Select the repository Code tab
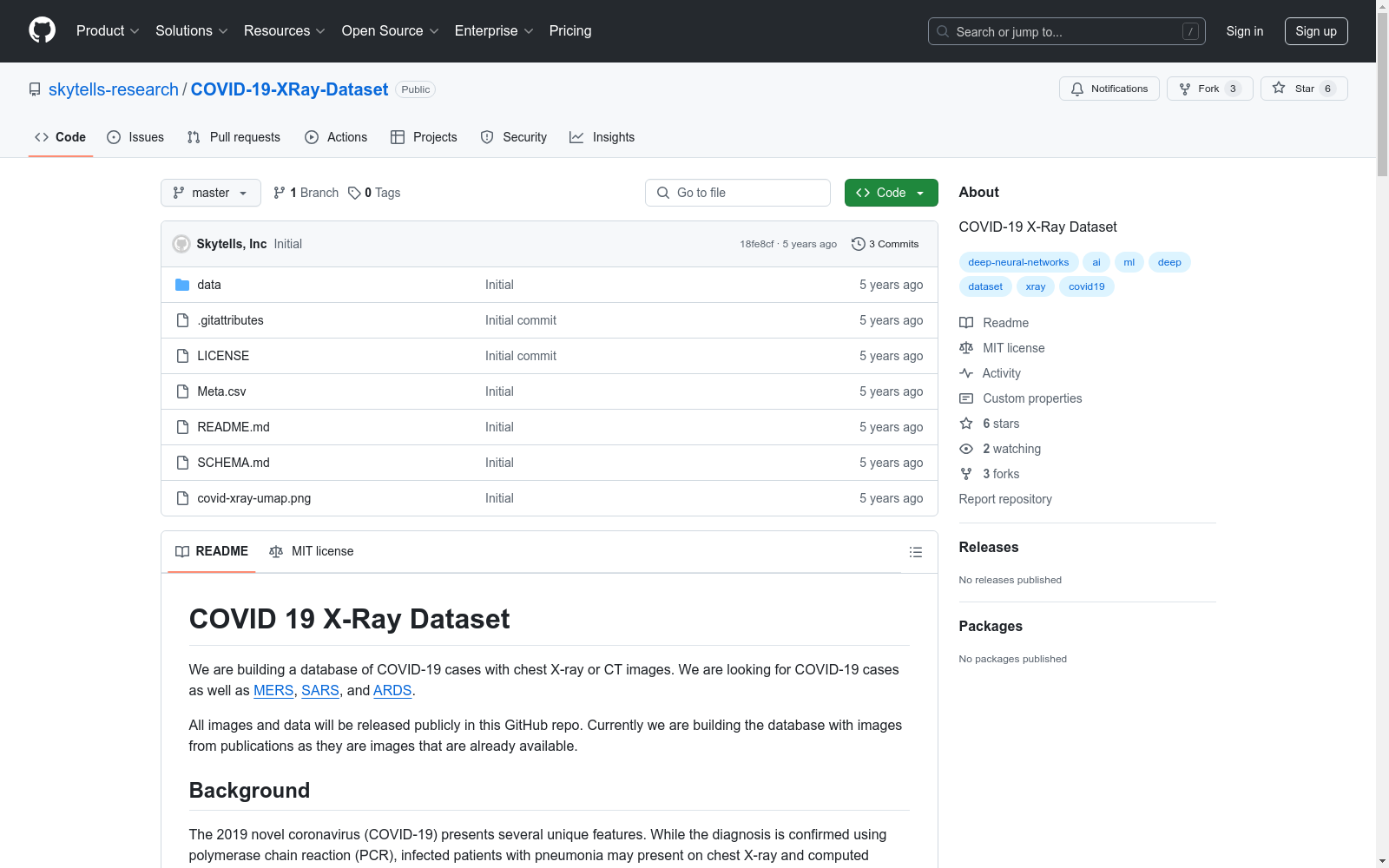Screen dimensions: 1389x868 [61, 137]
